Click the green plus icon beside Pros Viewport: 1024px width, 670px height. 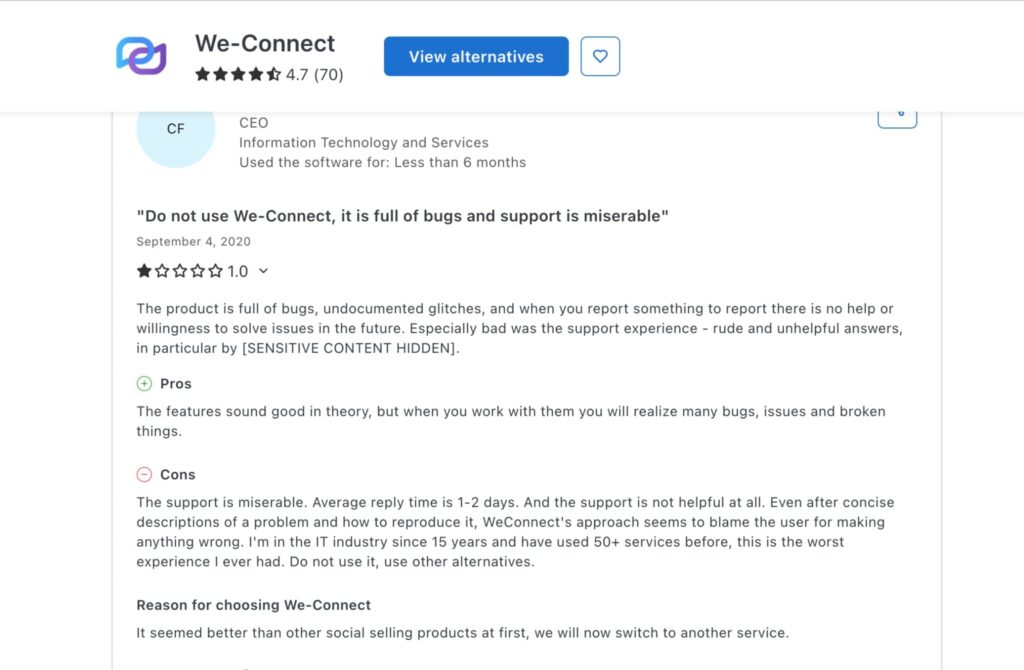pos(143,383)
